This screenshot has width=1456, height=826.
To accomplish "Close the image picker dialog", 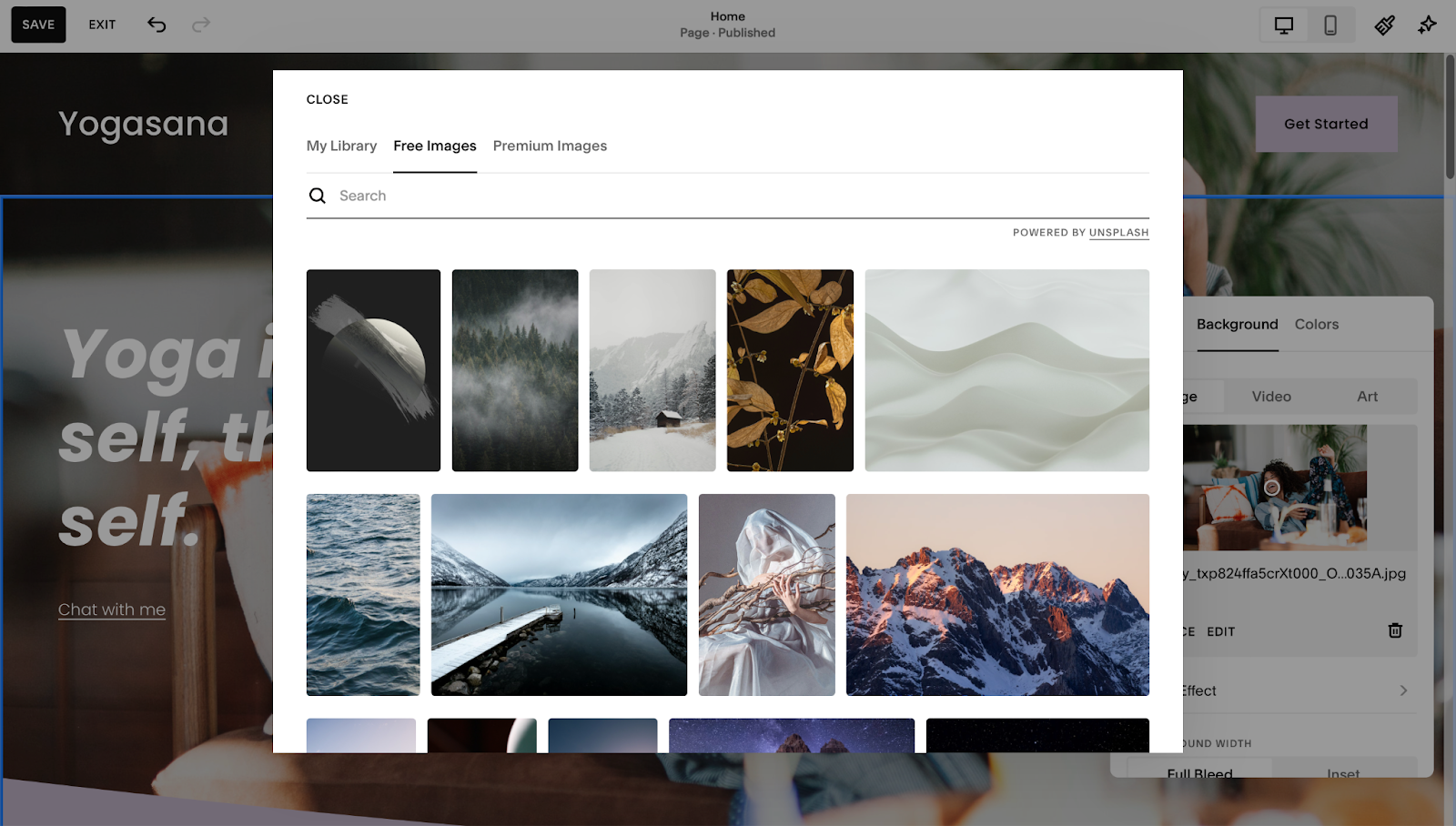I will tap(328, 99).
